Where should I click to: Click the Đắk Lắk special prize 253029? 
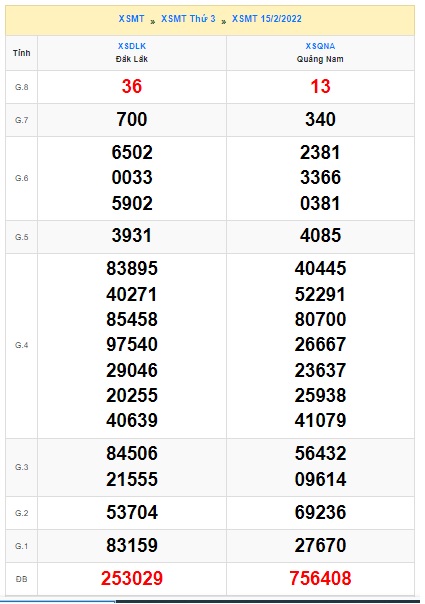tap(132, 579)
